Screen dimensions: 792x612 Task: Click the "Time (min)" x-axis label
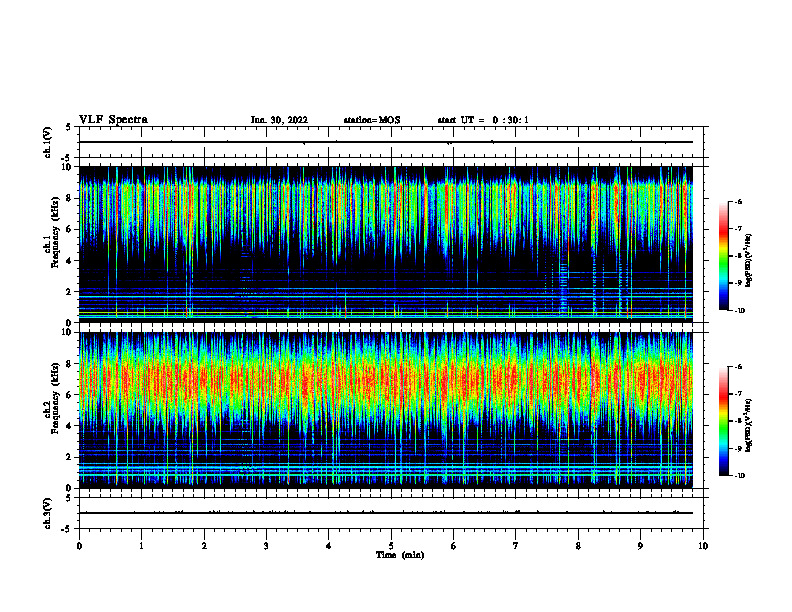400,555
